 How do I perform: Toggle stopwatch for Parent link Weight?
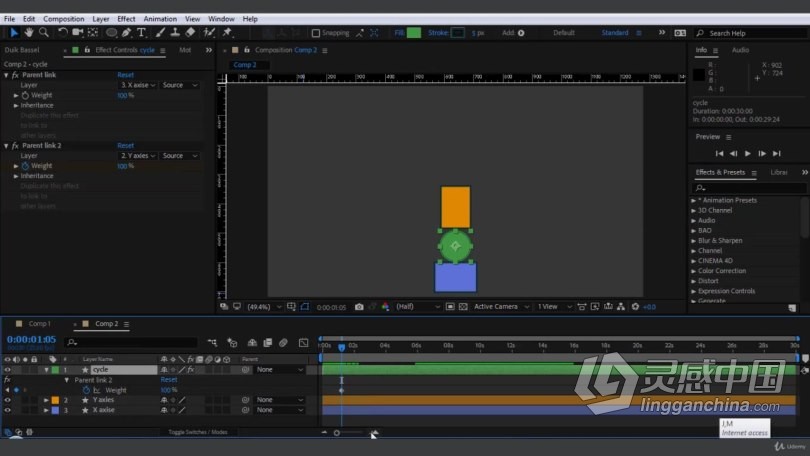click(x=25, y=96)
